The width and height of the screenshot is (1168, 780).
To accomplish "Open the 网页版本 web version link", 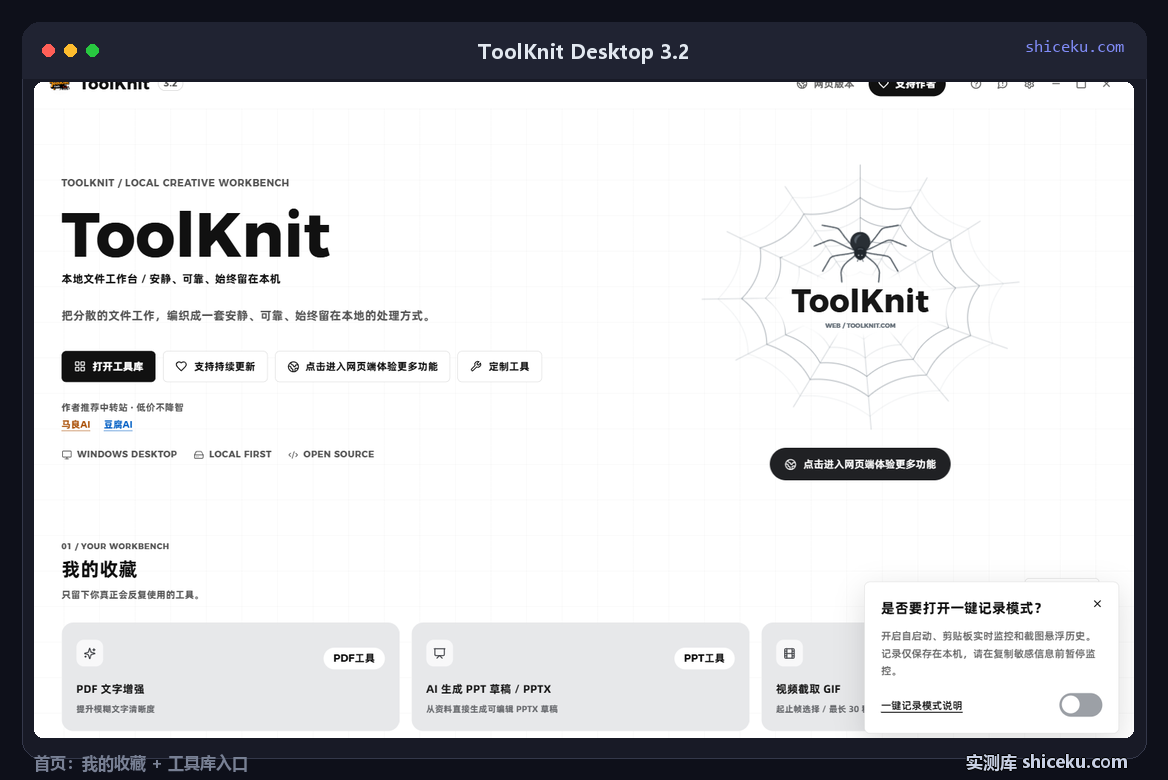I will click(x=825, y=84).
